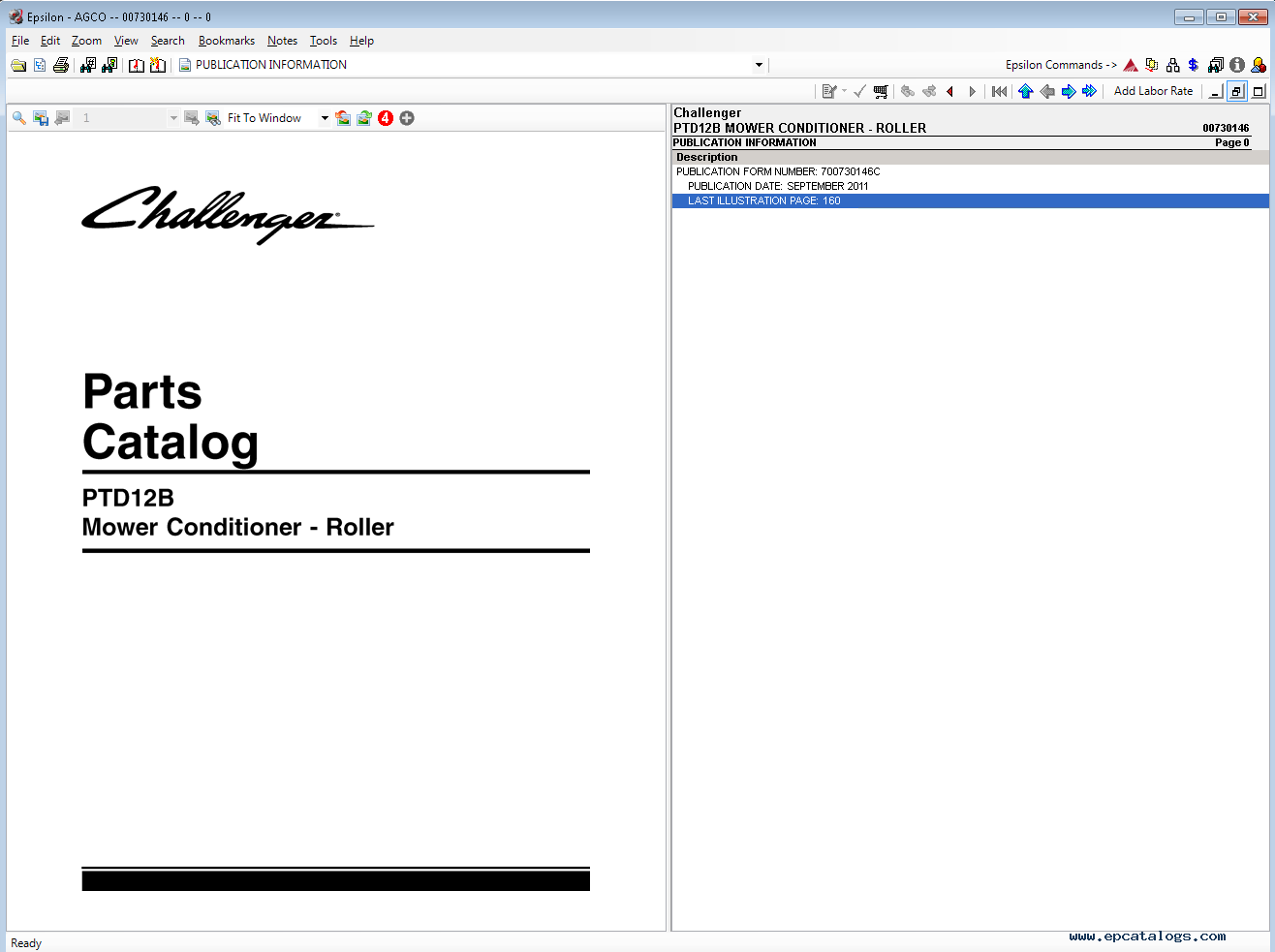Click the rotate image left icon
This screenshot has width=1275, height=952.
tap(343, 118)
